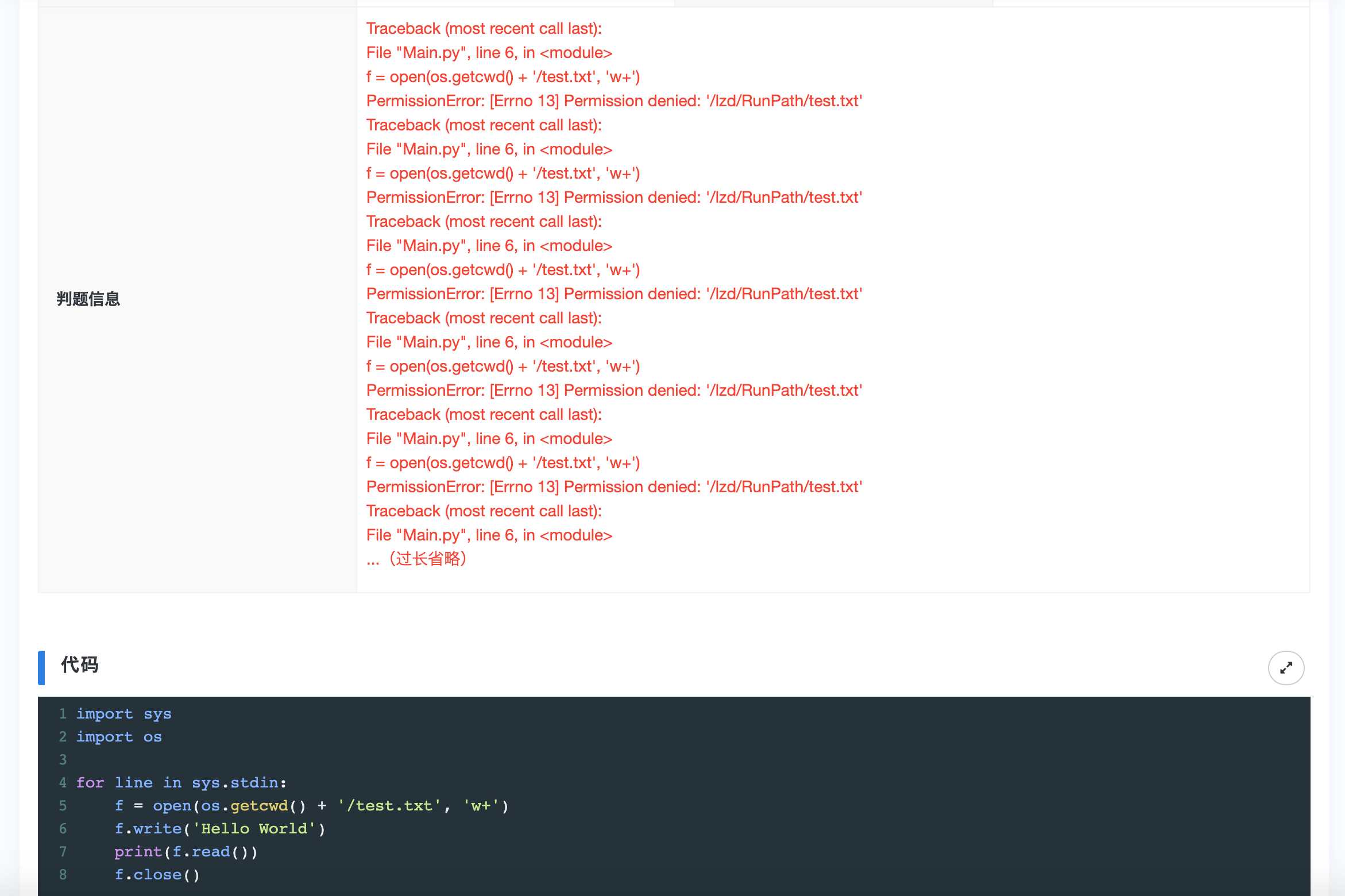Click code line number 3 in gutter
Screen dimensions: 1345x896
[x=63, y=760]
